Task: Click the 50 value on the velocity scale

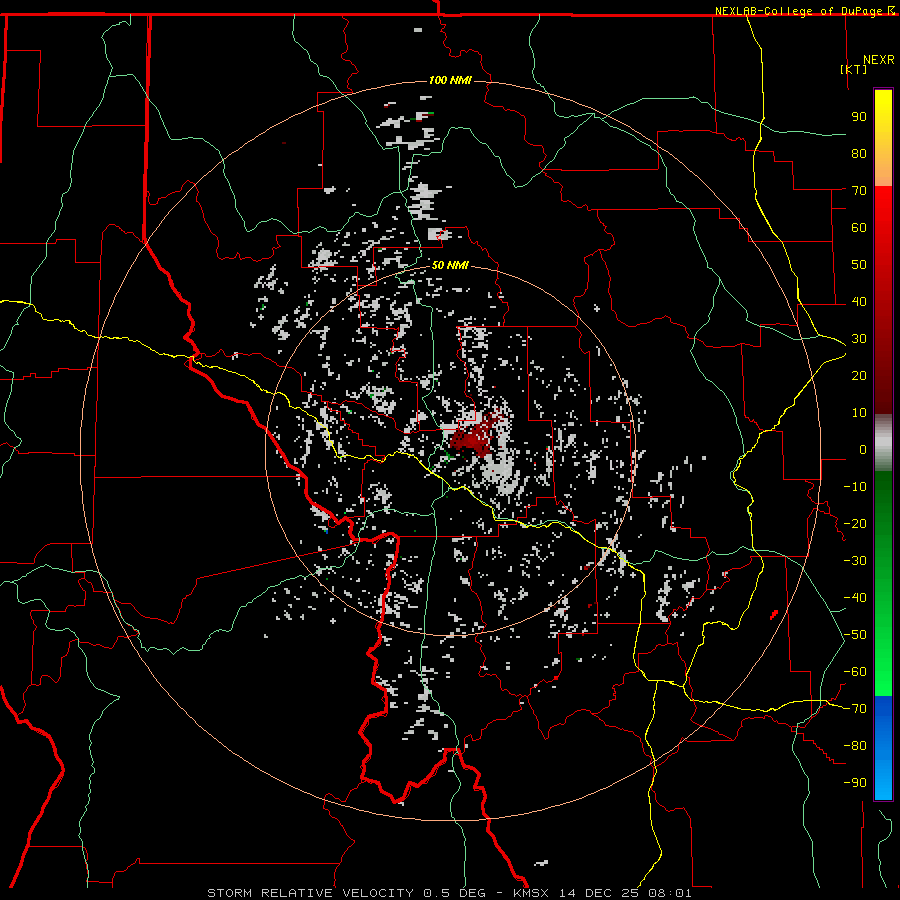Action: 859,265
